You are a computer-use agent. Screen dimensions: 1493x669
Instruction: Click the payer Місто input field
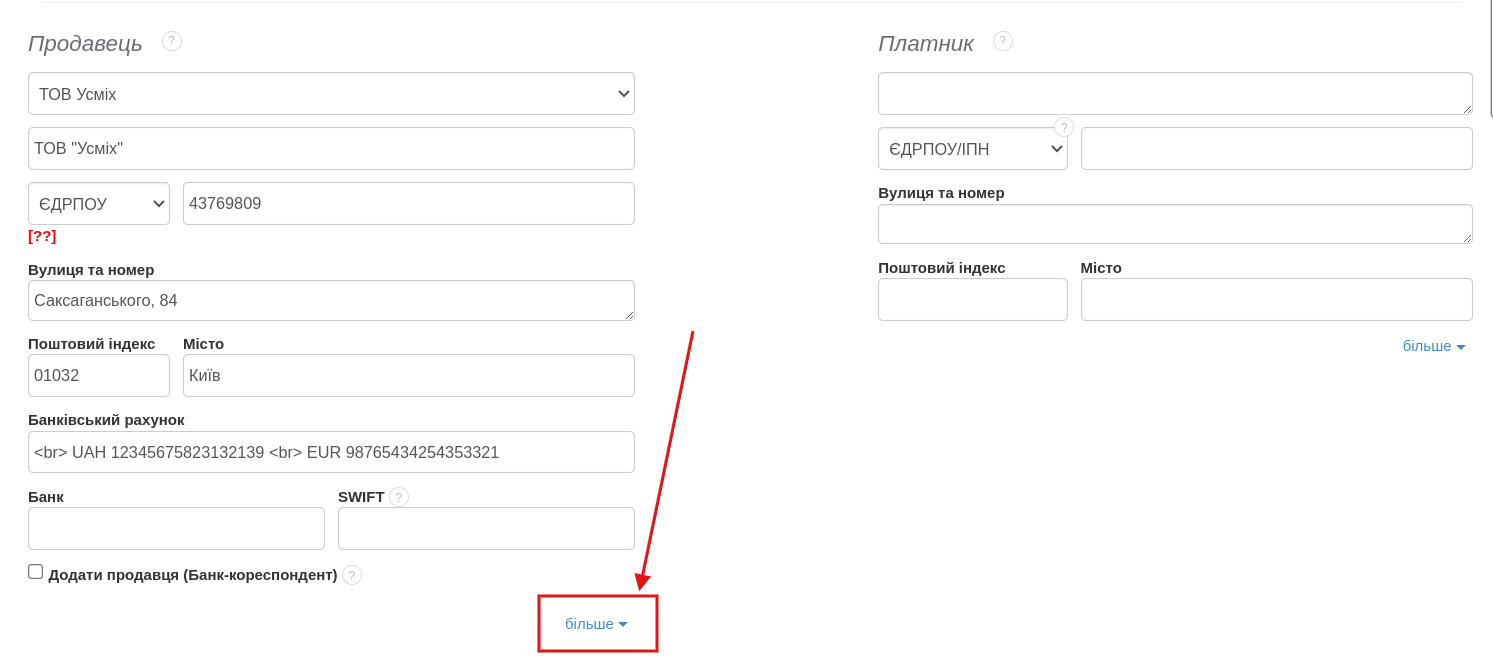(1276, 300)
